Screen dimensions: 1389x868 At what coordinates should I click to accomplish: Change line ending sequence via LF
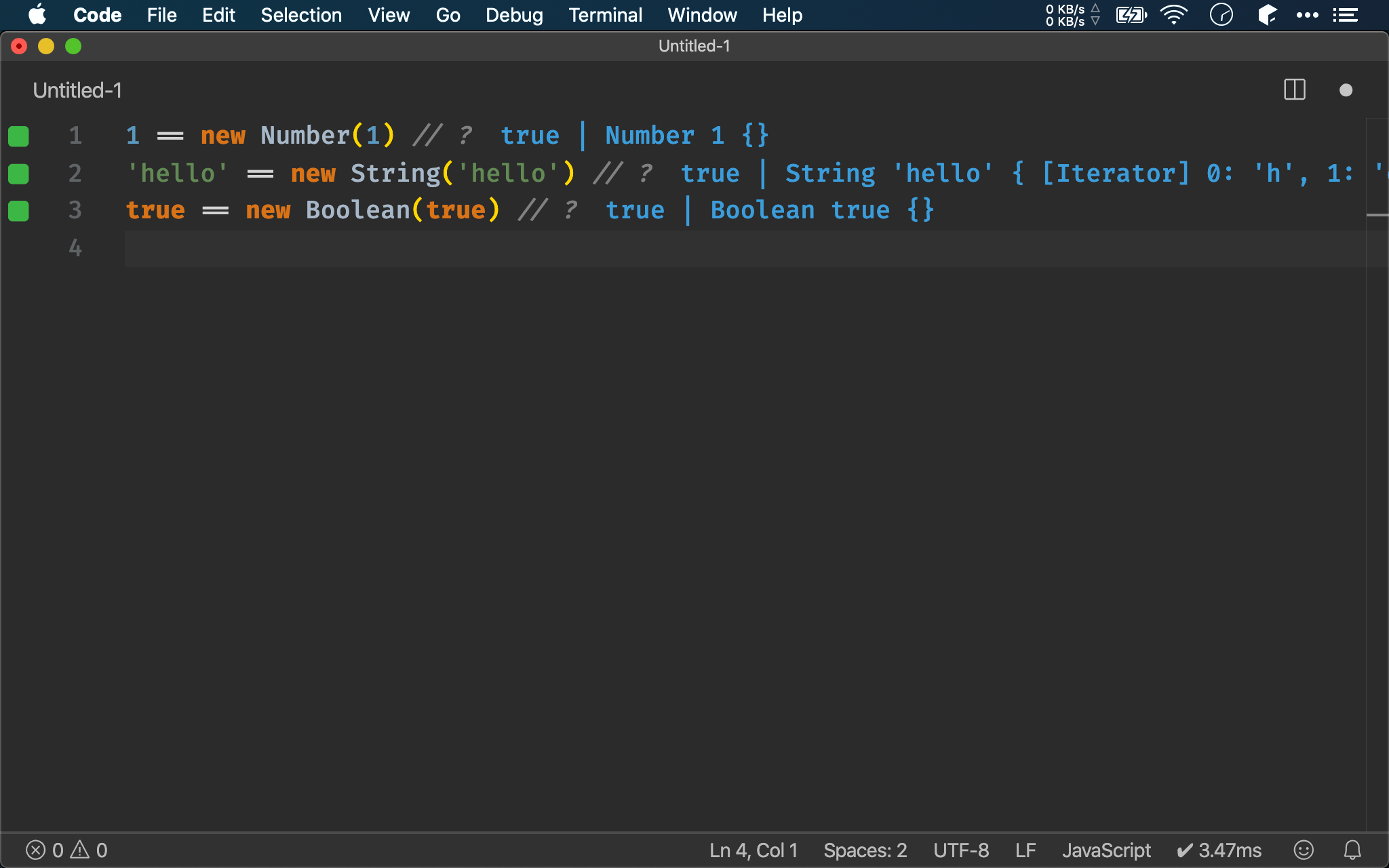(x=1025, y=850)
